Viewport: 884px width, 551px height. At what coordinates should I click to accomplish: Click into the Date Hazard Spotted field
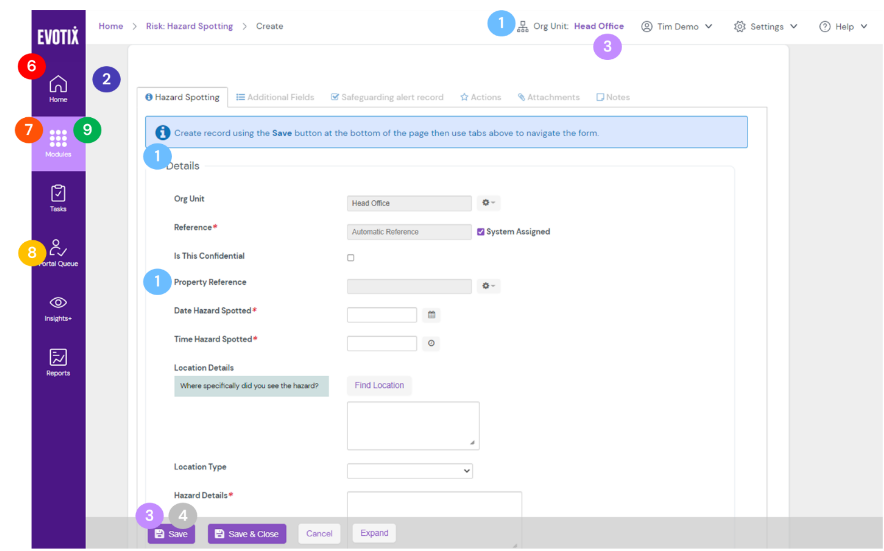[381, 315]
